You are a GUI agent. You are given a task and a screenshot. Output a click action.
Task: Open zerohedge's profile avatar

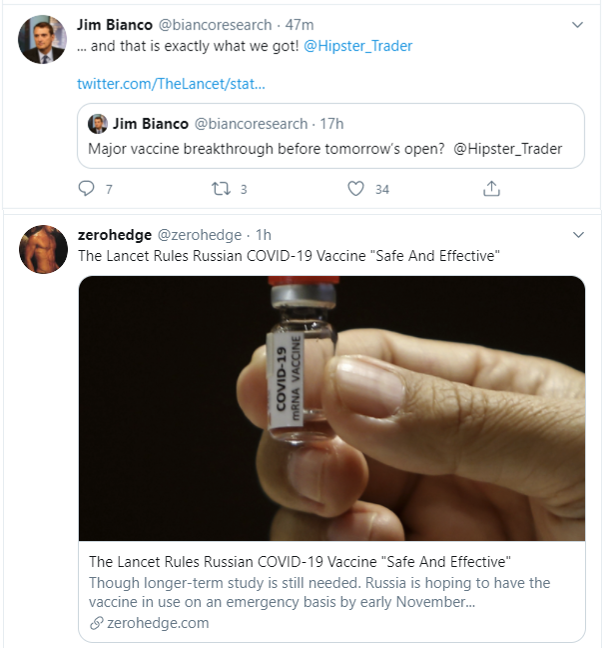(43, 250)
